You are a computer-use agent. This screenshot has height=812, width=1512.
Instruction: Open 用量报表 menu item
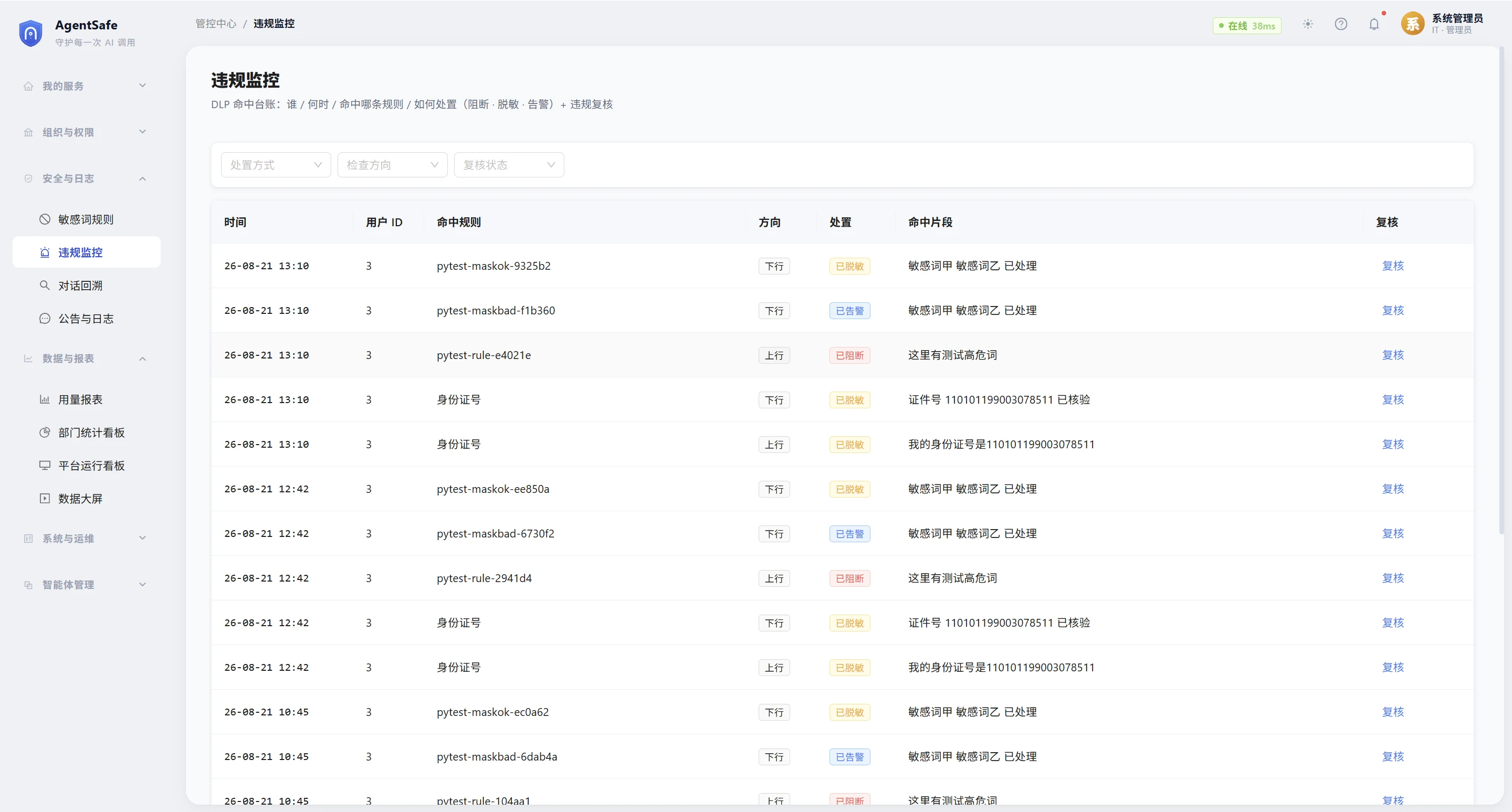(86, 399)
